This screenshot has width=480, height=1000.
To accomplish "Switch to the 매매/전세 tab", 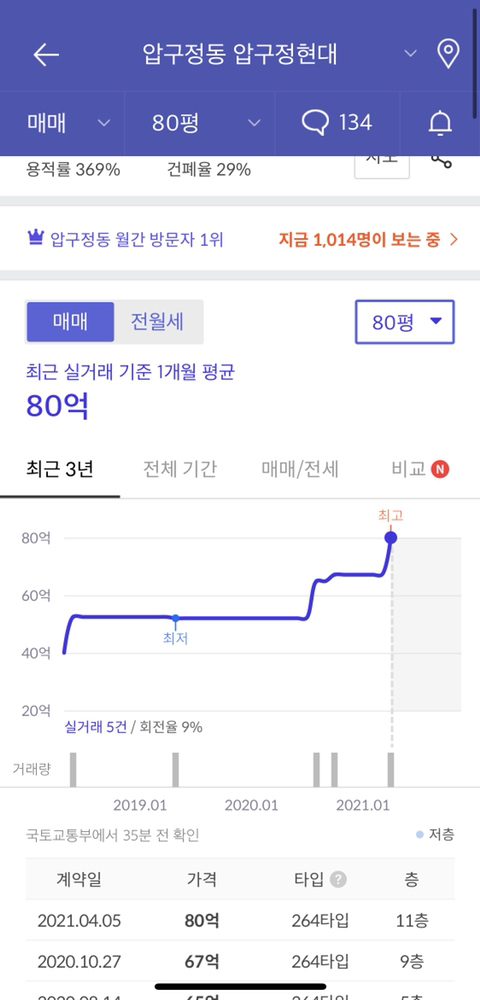I will (300, 470).
